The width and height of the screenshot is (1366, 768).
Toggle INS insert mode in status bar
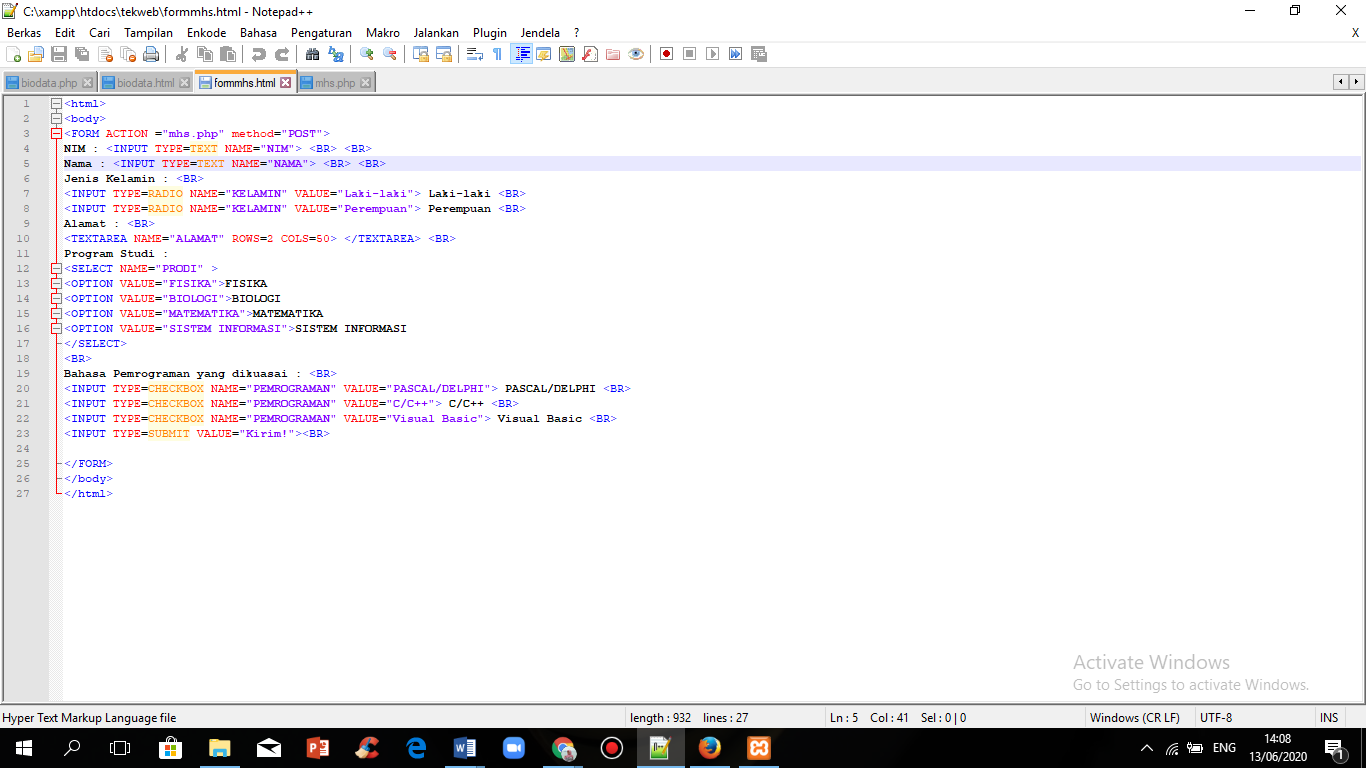pyautogui.click(x=1329, y=717)
